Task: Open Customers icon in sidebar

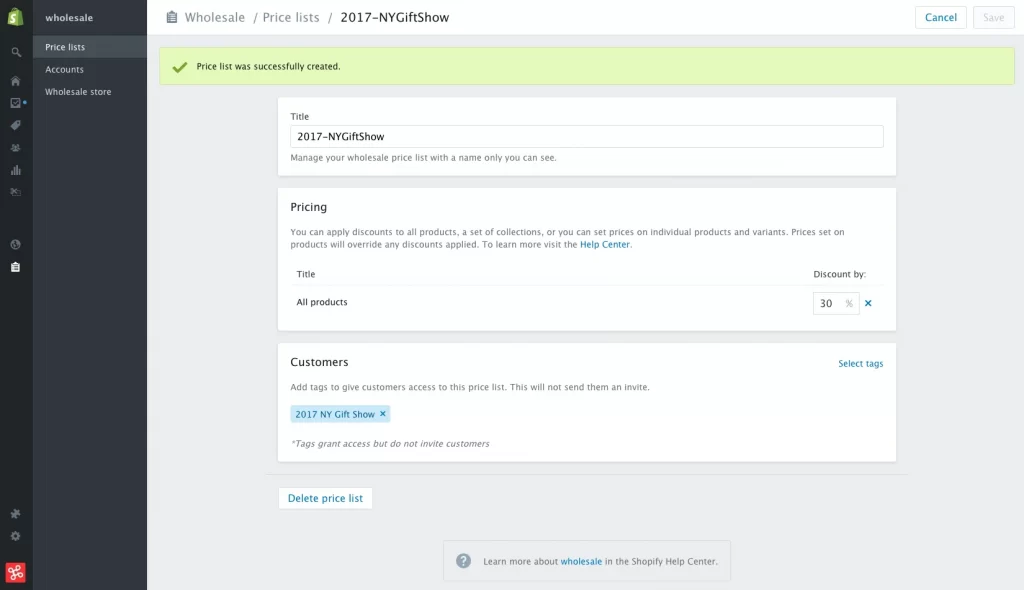Action: click(x=16, y=147)
